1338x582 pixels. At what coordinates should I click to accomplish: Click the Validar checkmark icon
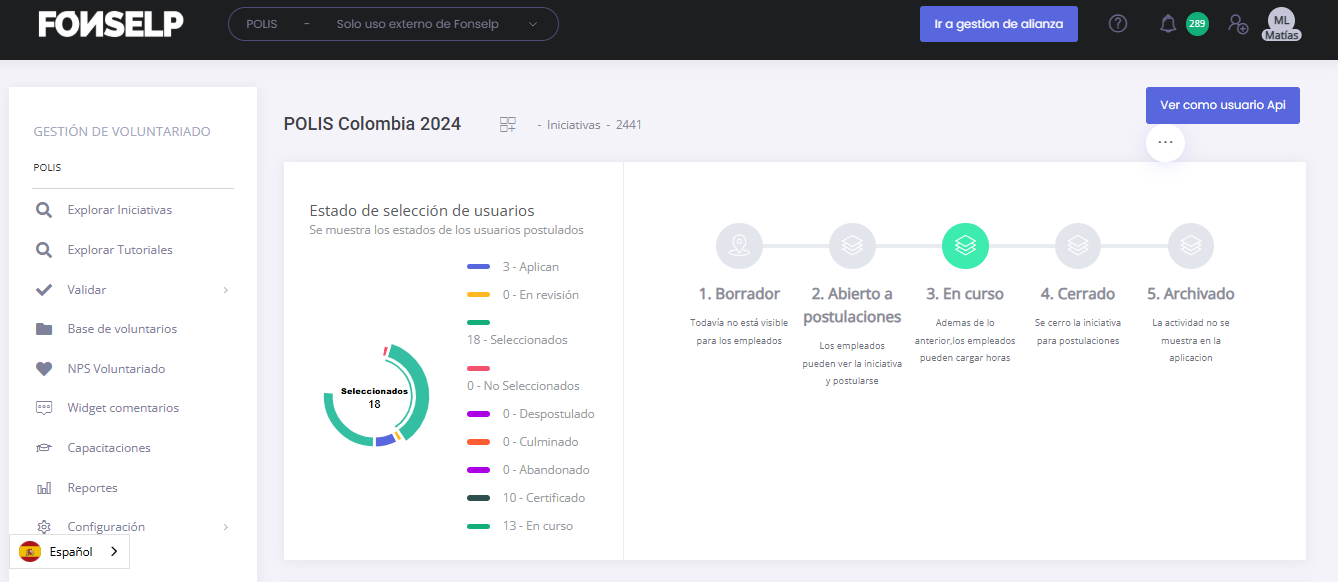(x=44, y=289)
